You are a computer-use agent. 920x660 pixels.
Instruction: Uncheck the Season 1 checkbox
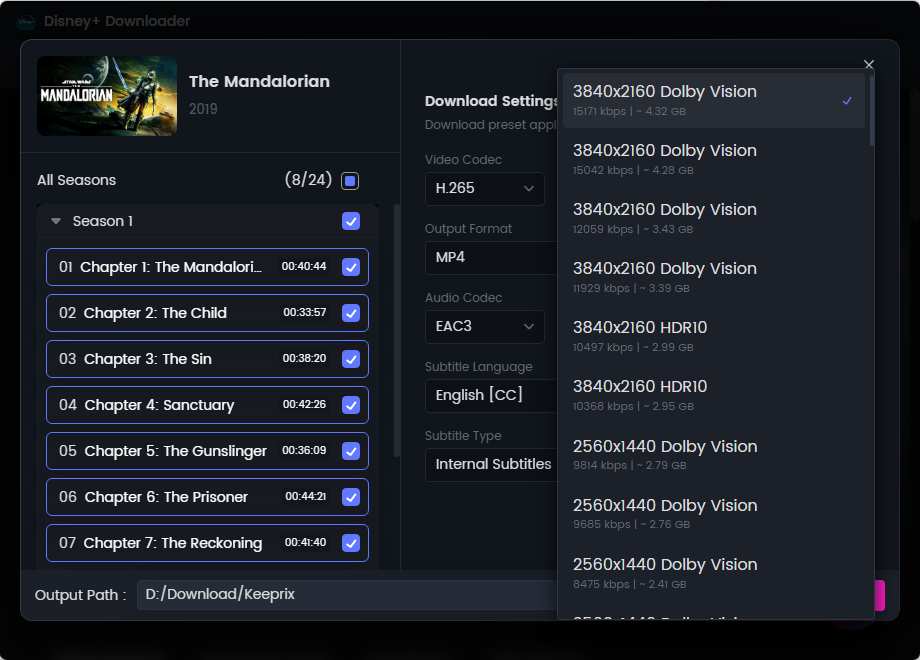351,221
